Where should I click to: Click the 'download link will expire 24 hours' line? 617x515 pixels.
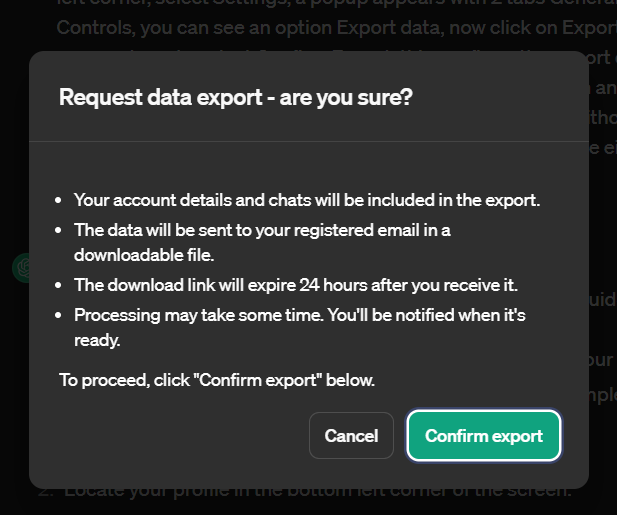[x=296, y=285]
